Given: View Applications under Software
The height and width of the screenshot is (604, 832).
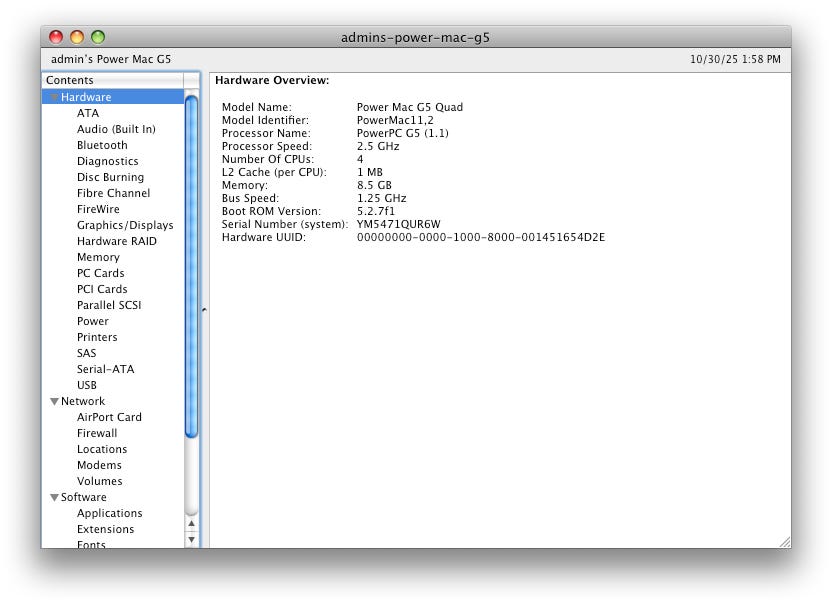Looking at the screenshot, I should [109, 513].
